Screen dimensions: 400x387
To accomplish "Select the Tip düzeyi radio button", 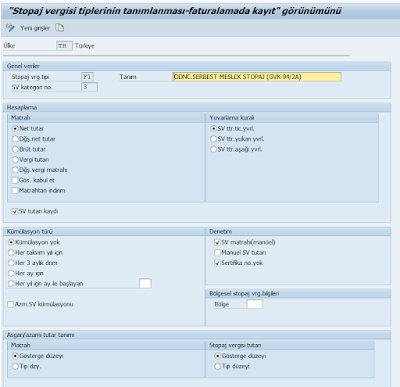I will tap(217, 366).
